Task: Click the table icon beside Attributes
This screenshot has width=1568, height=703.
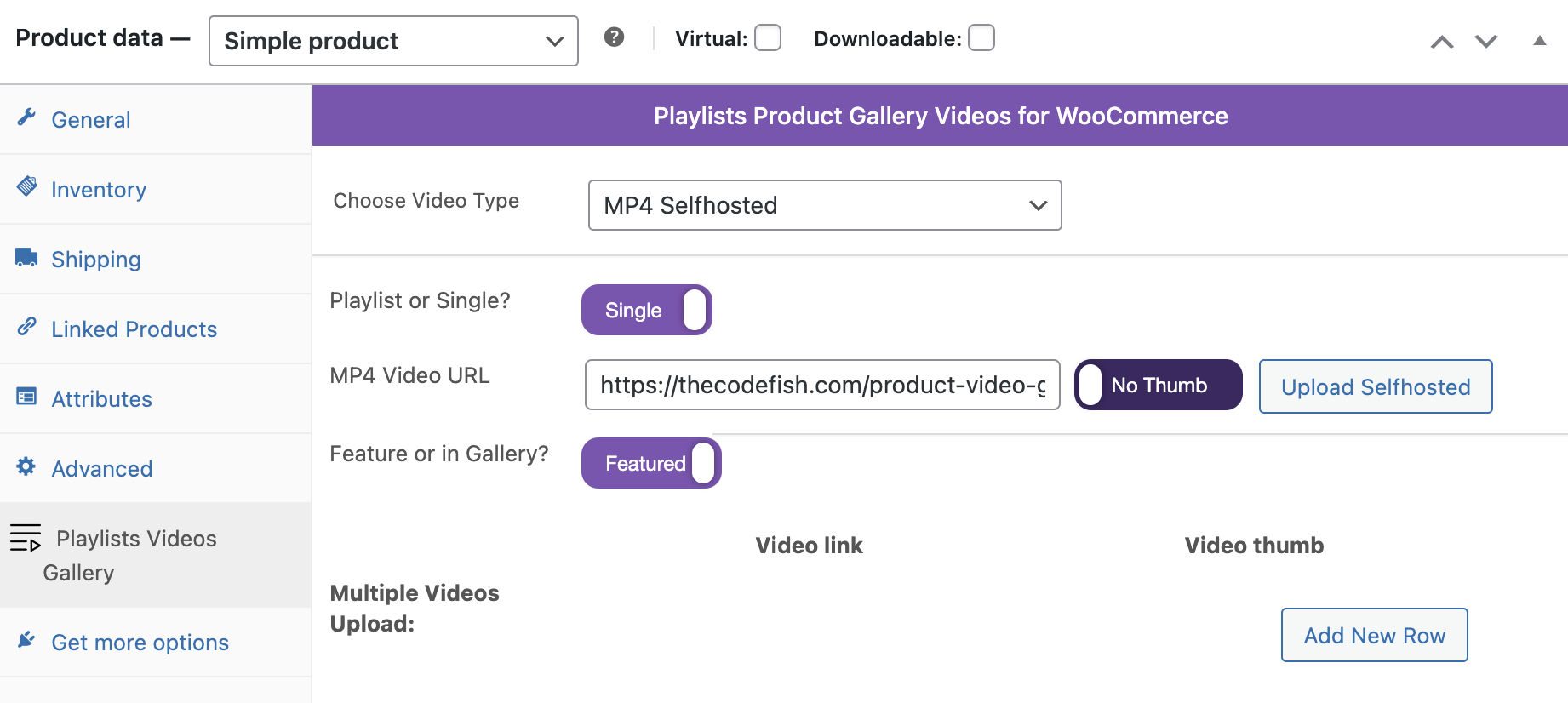Action: pyautogui.click(x=26, y=397)
